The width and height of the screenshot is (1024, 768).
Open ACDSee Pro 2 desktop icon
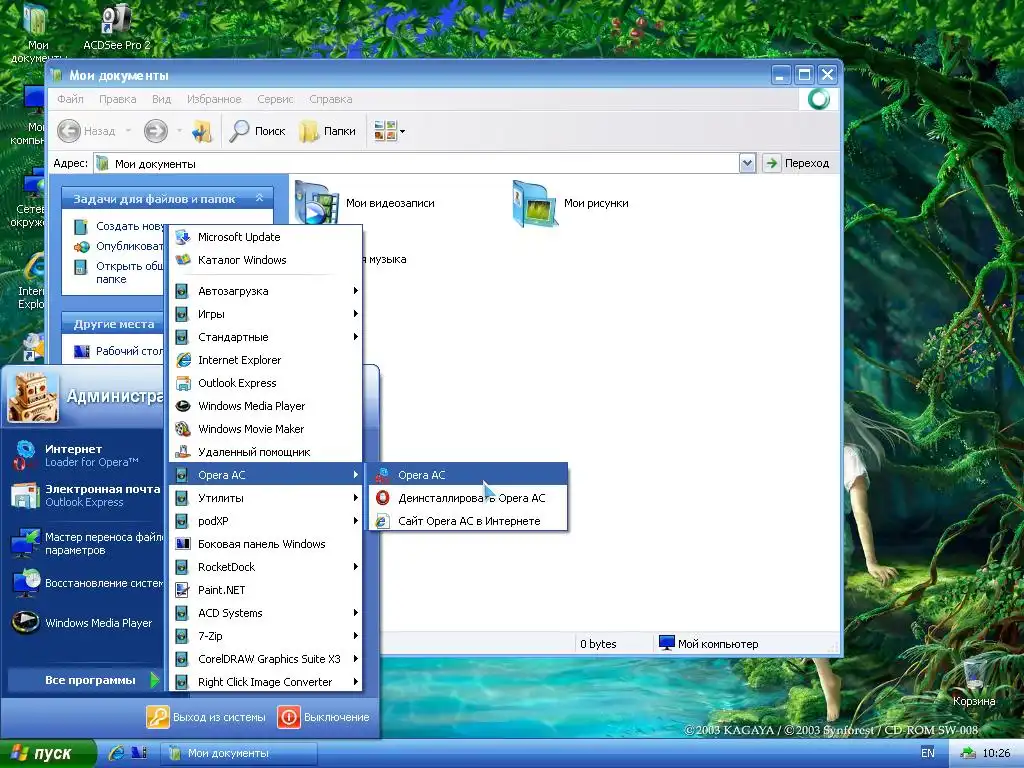pos(117,26)
